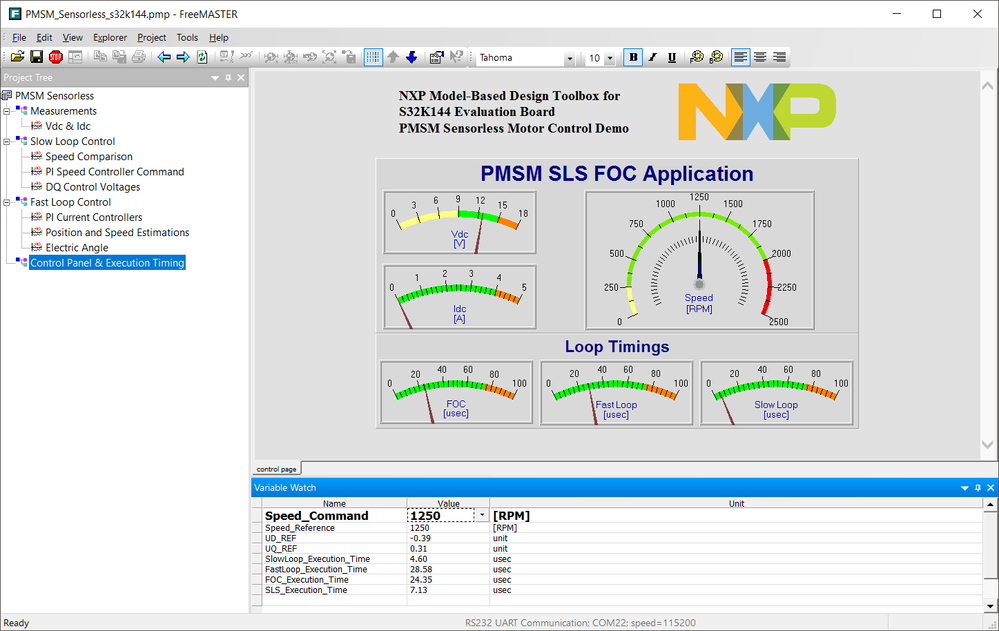The image size is (999, 631).
Task: Select the DQ Control Voltages item
Action: [93, 187]
